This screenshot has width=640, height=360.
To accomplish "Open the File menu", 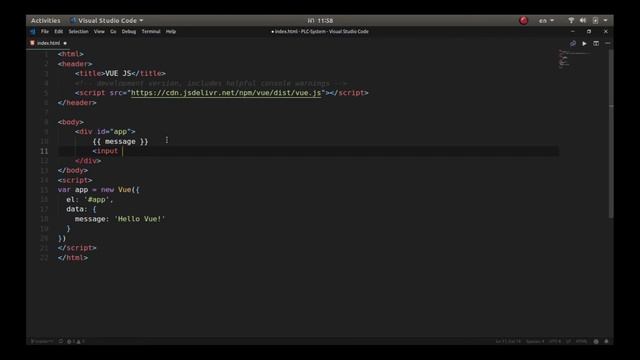I will pyautogui.click(x=44, y=31).
